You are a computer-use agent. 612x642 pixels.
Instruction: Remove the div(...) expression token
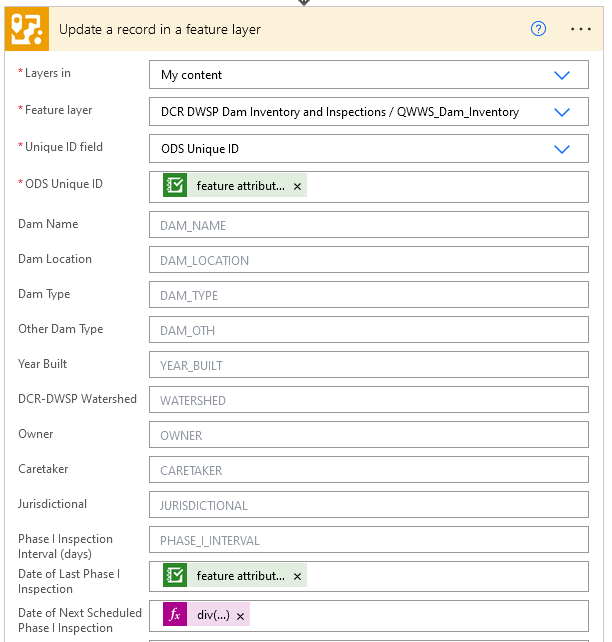pos(240,616)
